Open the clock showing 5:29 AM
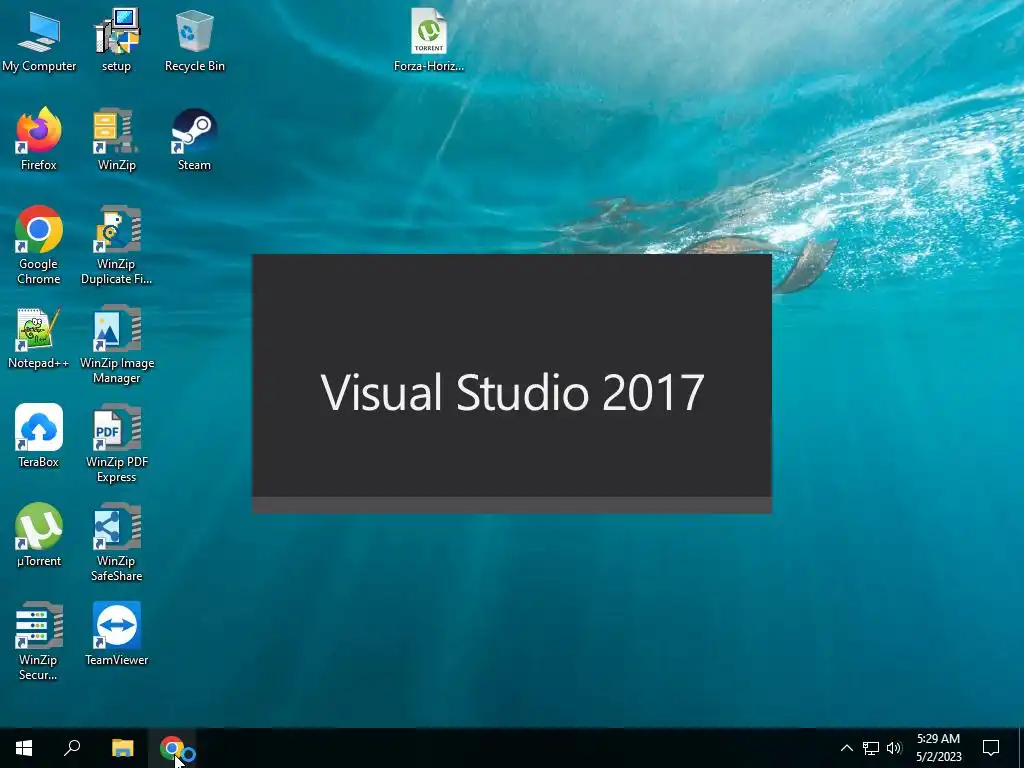This screenshot has height=768, width=1024. point(938,748)
